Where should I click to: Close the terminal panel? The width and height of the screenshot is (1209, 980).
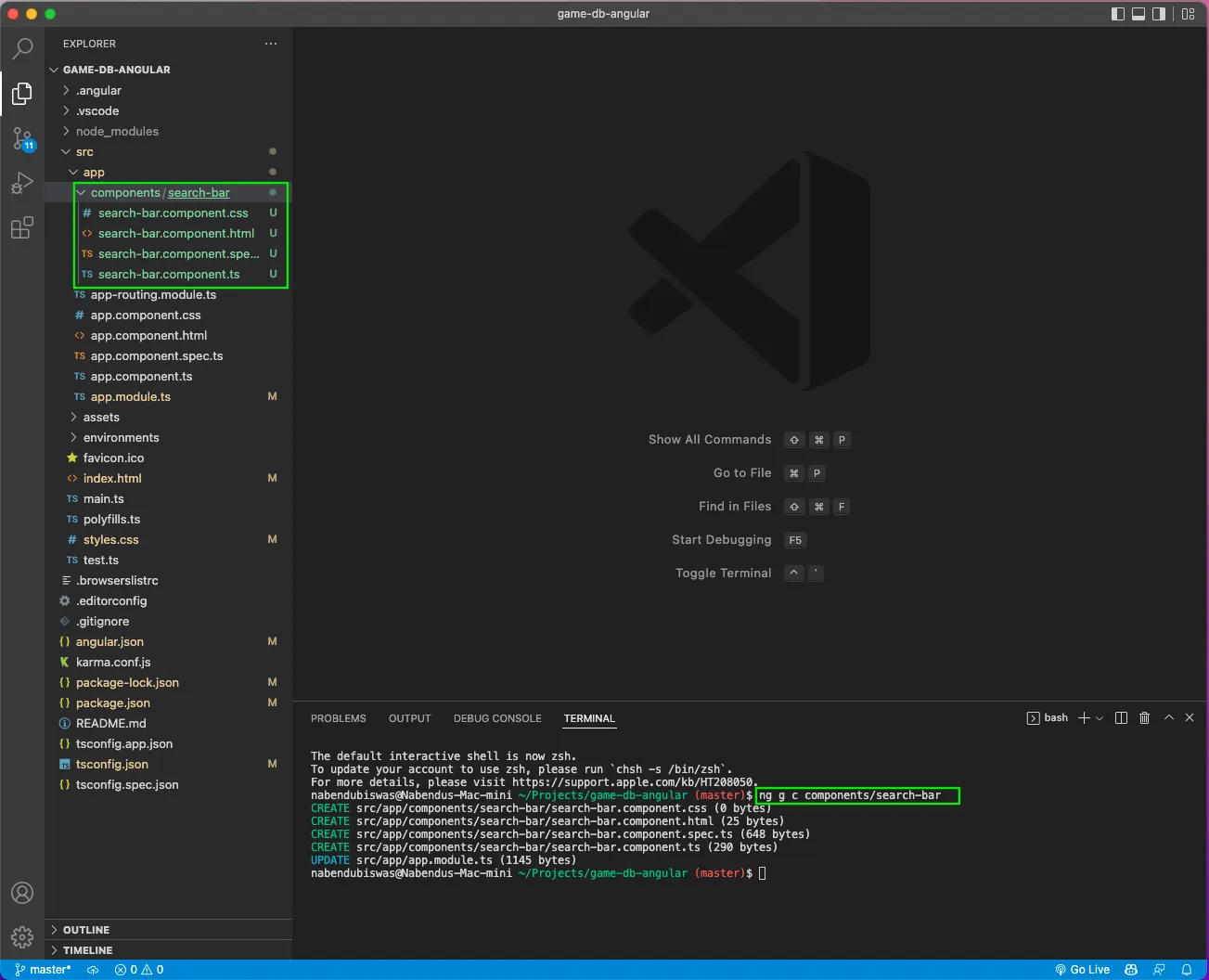(1190, 718)
